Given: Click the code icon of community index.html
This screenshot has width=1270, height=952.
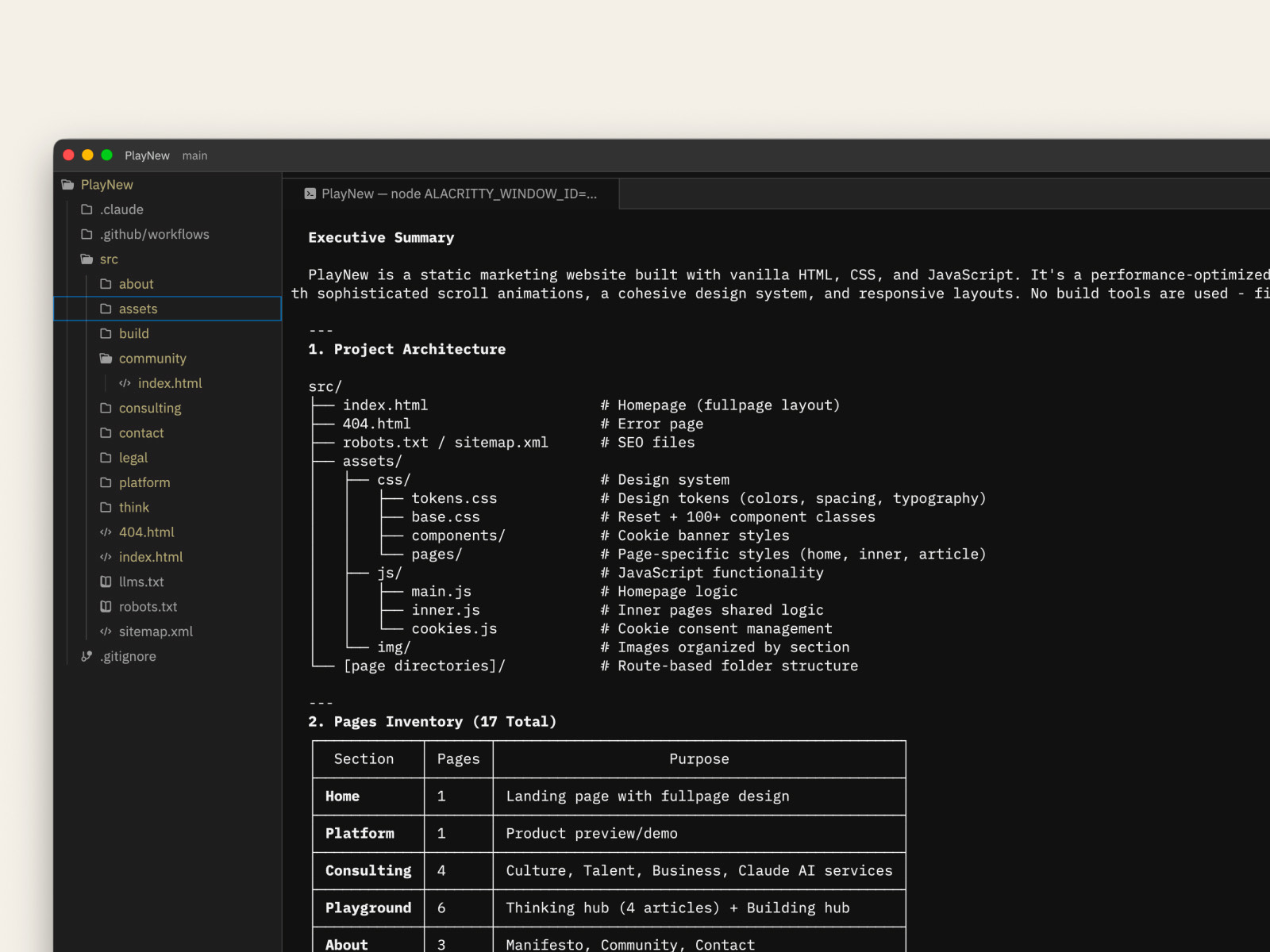Looking at the screenshot, I should (x=125, y=383).
